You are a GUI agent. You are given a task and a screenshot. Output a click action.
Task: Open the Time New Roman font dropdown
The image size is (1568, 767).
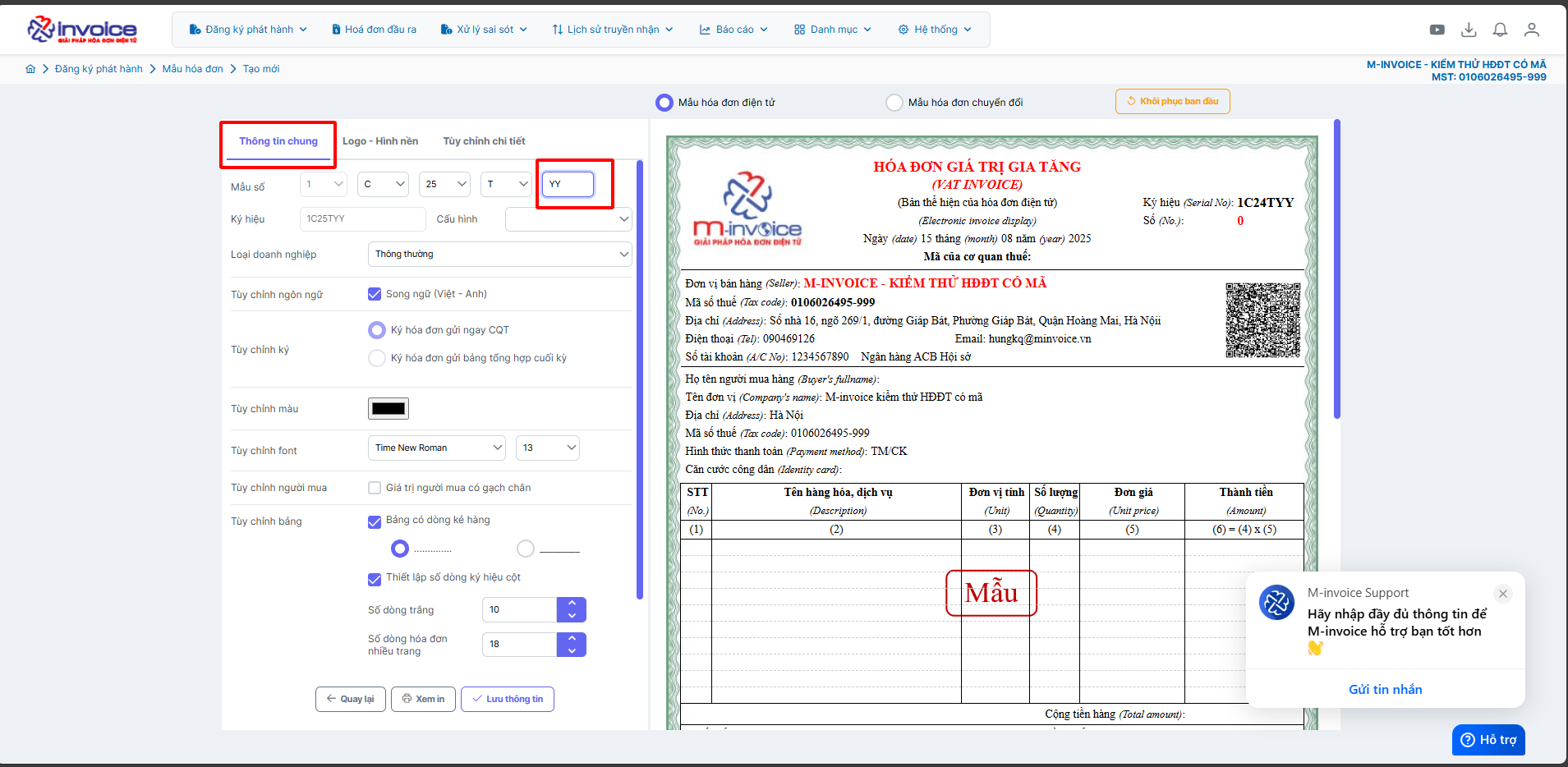436,448
